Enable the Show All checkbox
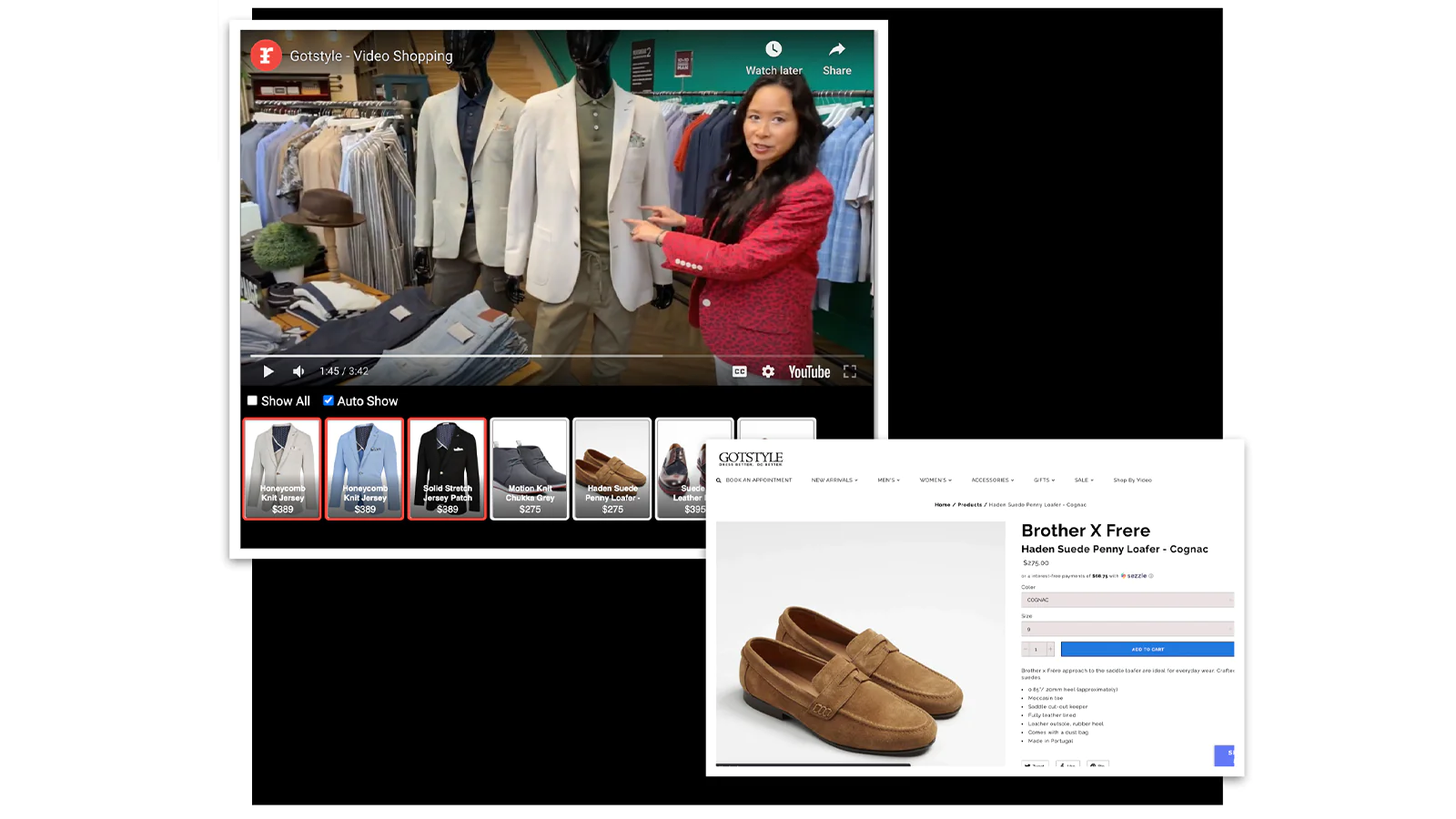Screen dimensions: 1456x819 pos(252,400)
